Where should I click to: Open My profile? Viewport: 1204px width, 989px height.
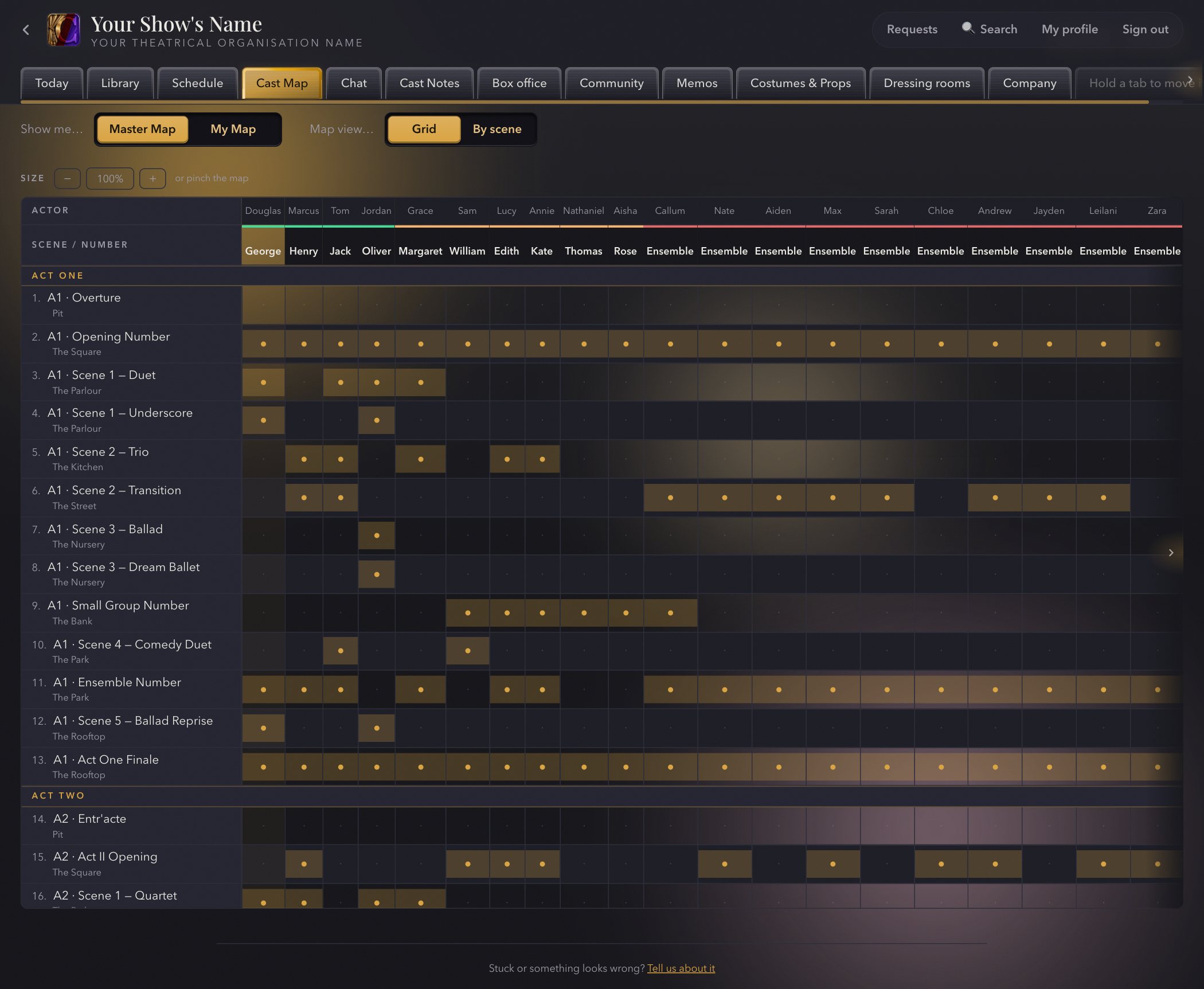[1069, 29]
